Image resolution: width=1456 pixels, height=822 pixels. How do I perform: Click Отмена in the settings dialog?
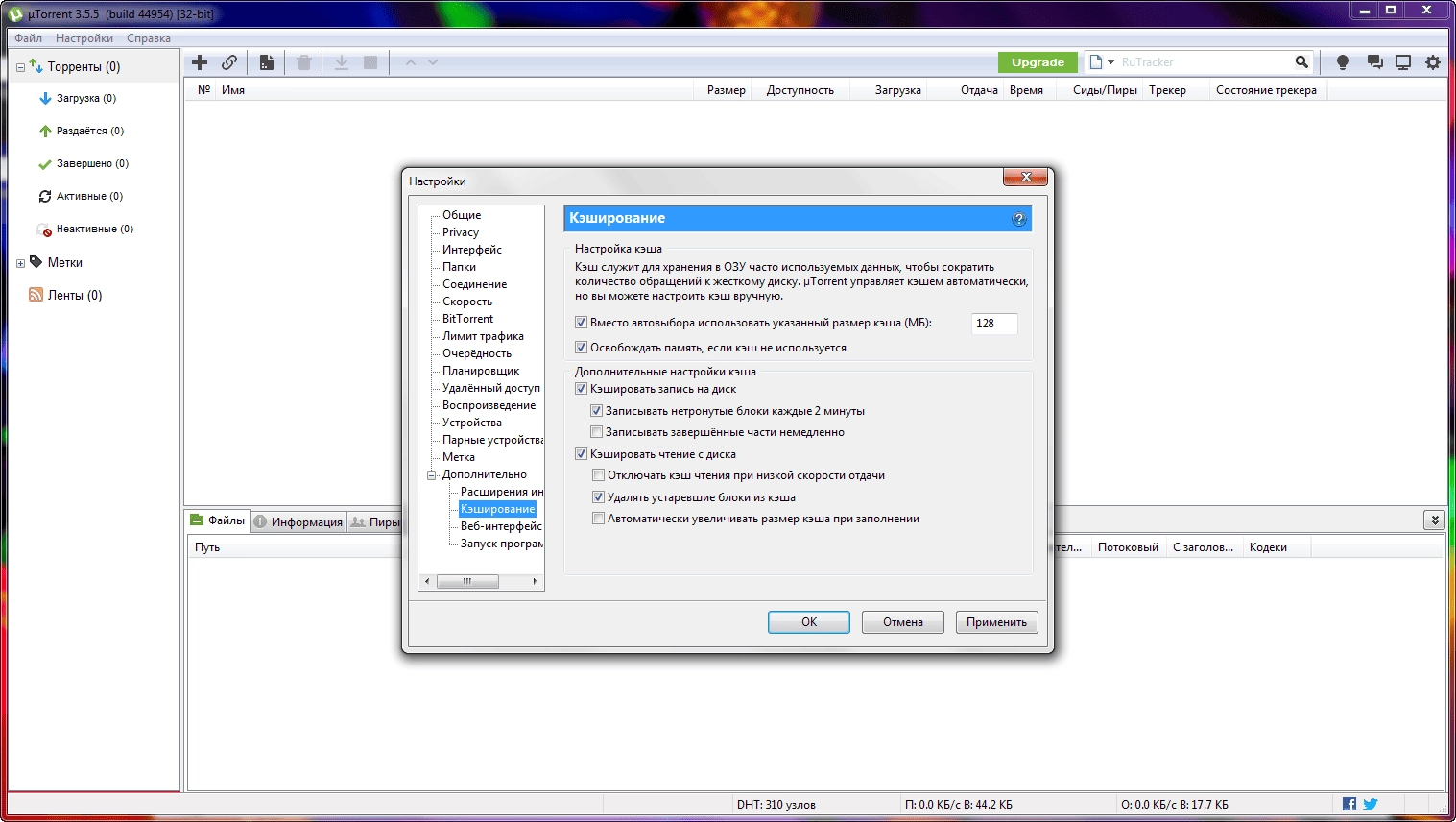pos(903,622)
